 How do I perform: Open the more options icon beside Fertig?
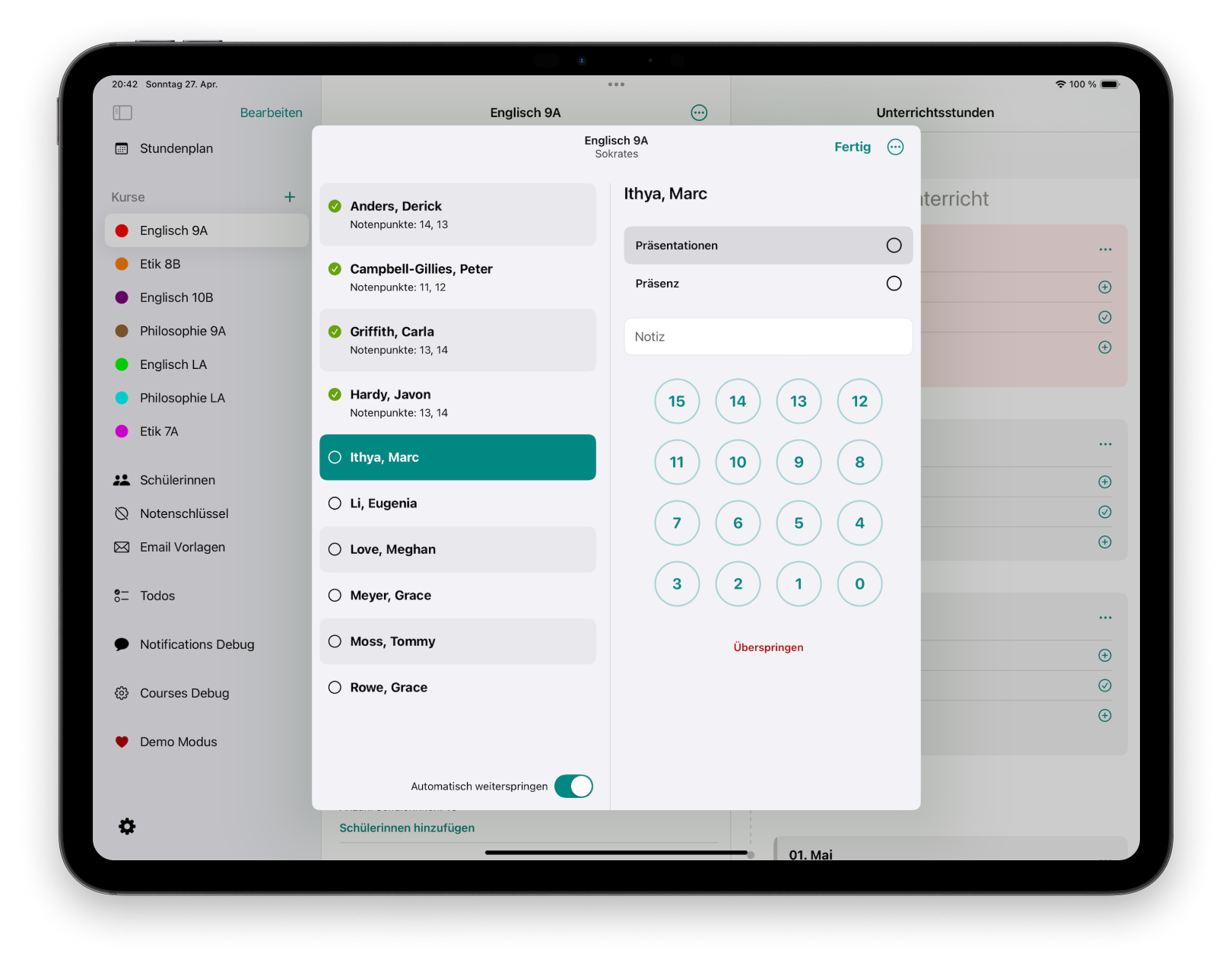tap(896, 147)
